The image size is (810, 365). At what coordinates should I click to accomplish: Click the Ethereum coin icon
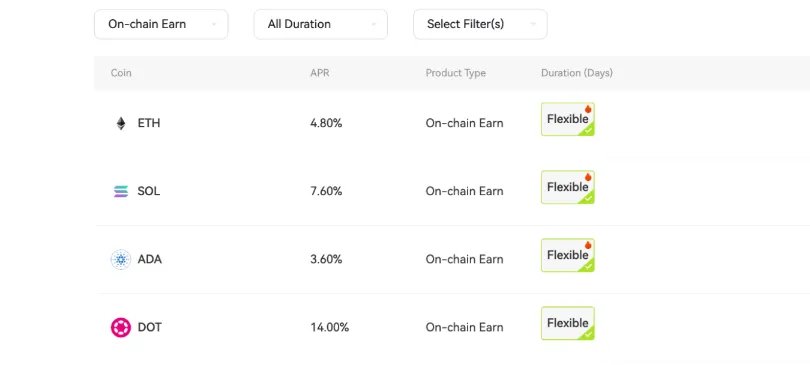pyautogui.click(x=120, y=123)
